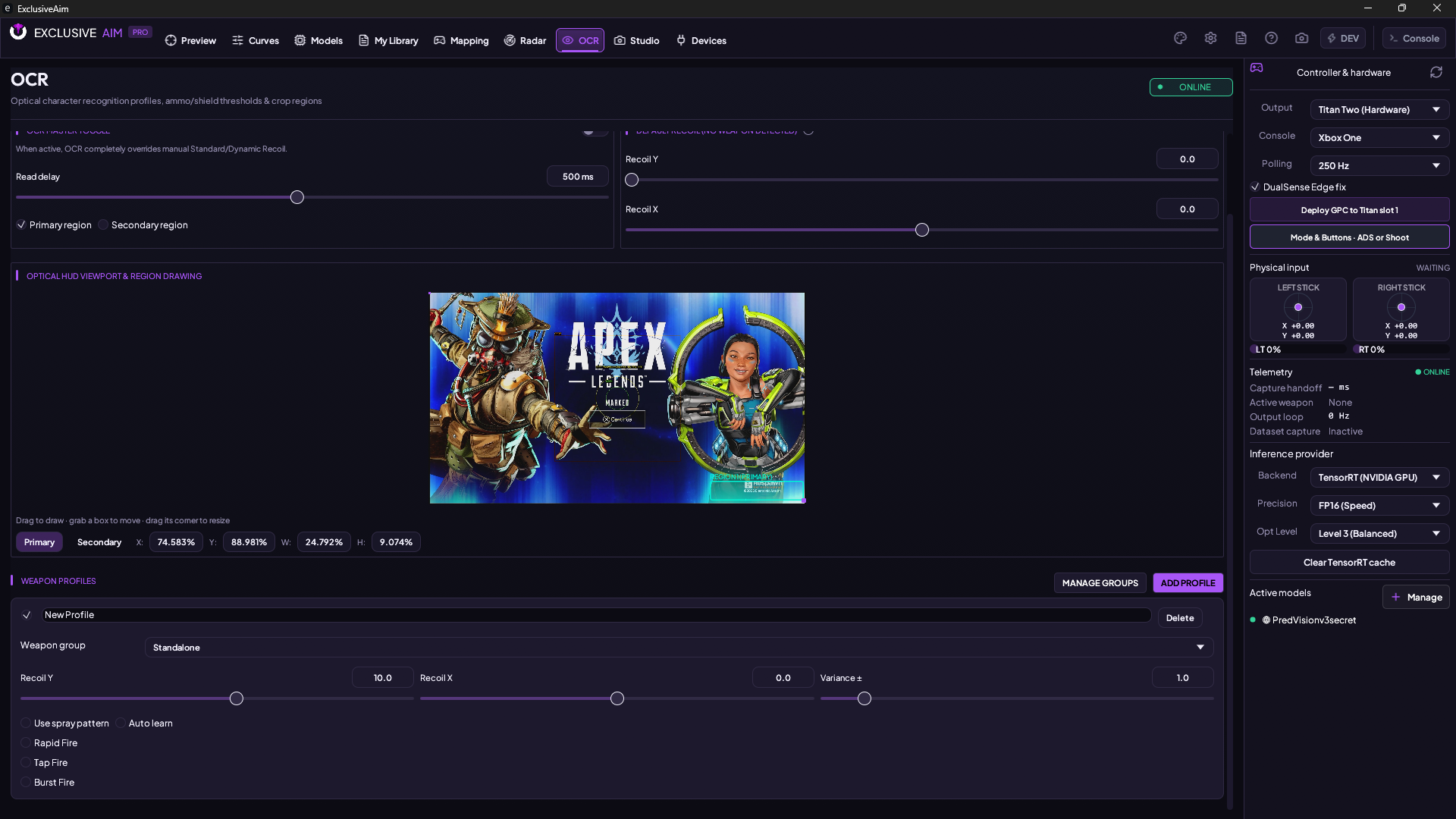This screenshot has height=819, width=1456.
Task: Refresh the Controller & hardware panel
Action: (1436, 72)
